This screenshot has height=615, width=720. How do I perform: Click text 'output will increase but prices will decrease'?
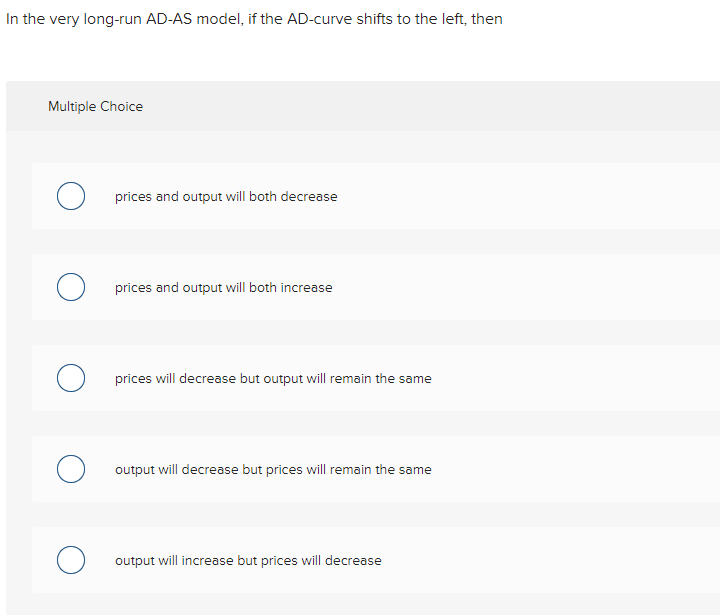248,560
